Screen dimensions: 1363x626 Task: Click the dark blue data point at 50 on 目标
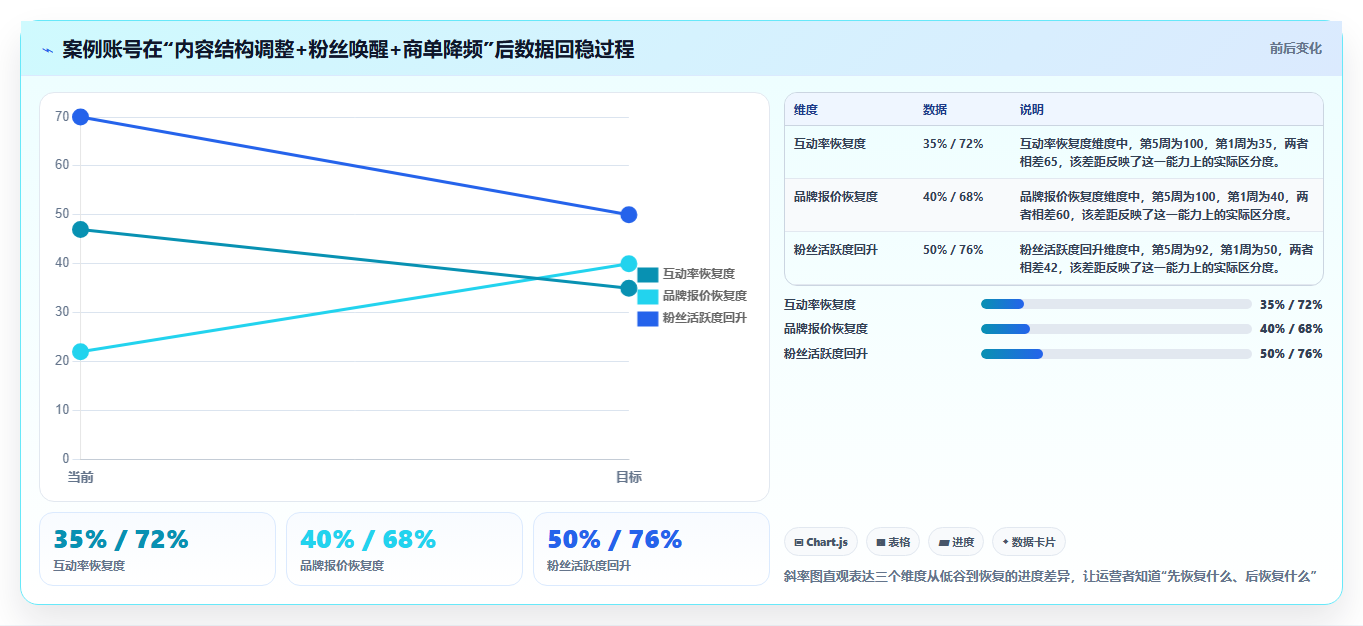[629, 215]
